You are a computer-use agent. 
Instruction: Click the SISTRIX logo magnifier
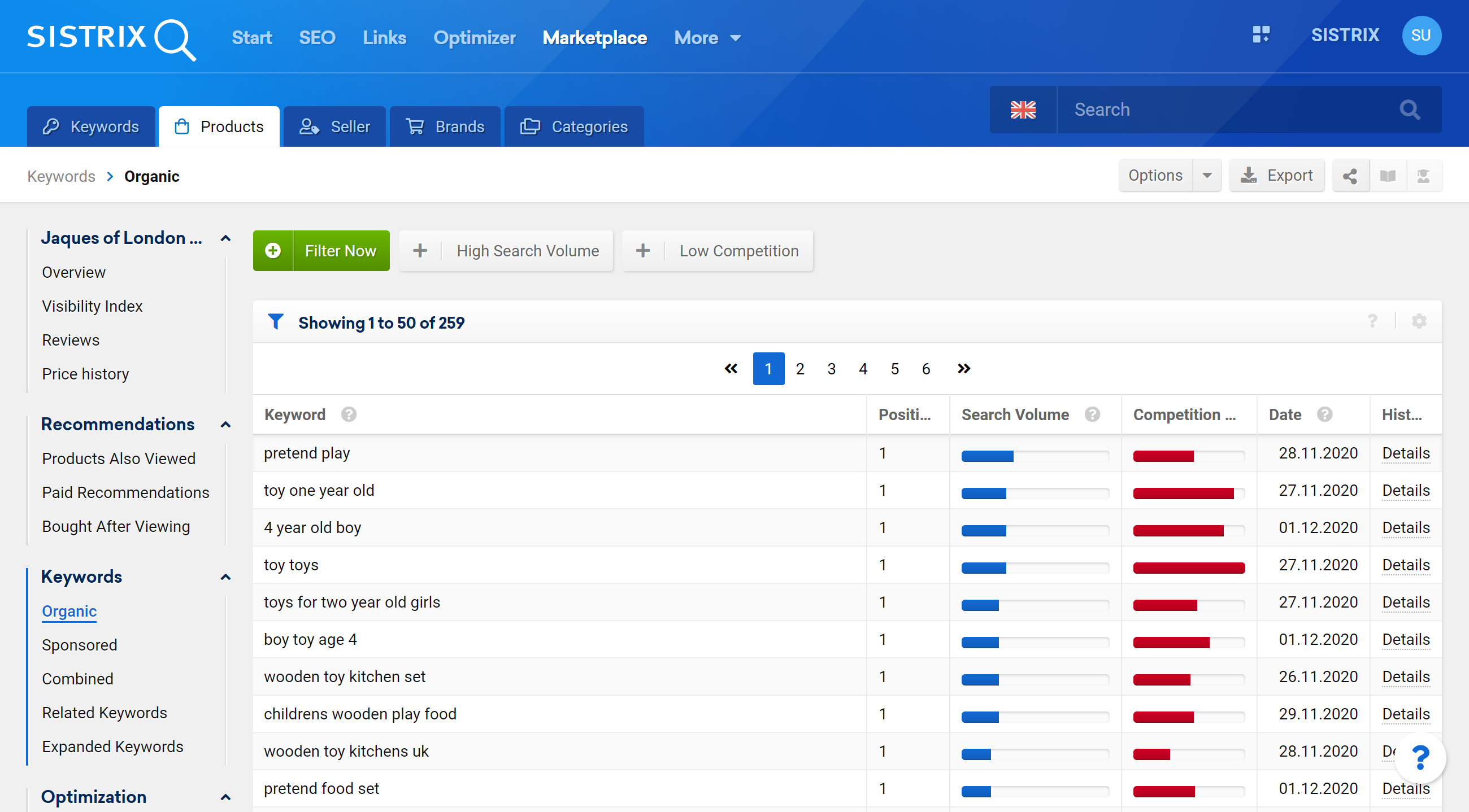click(x=175, y=40)
